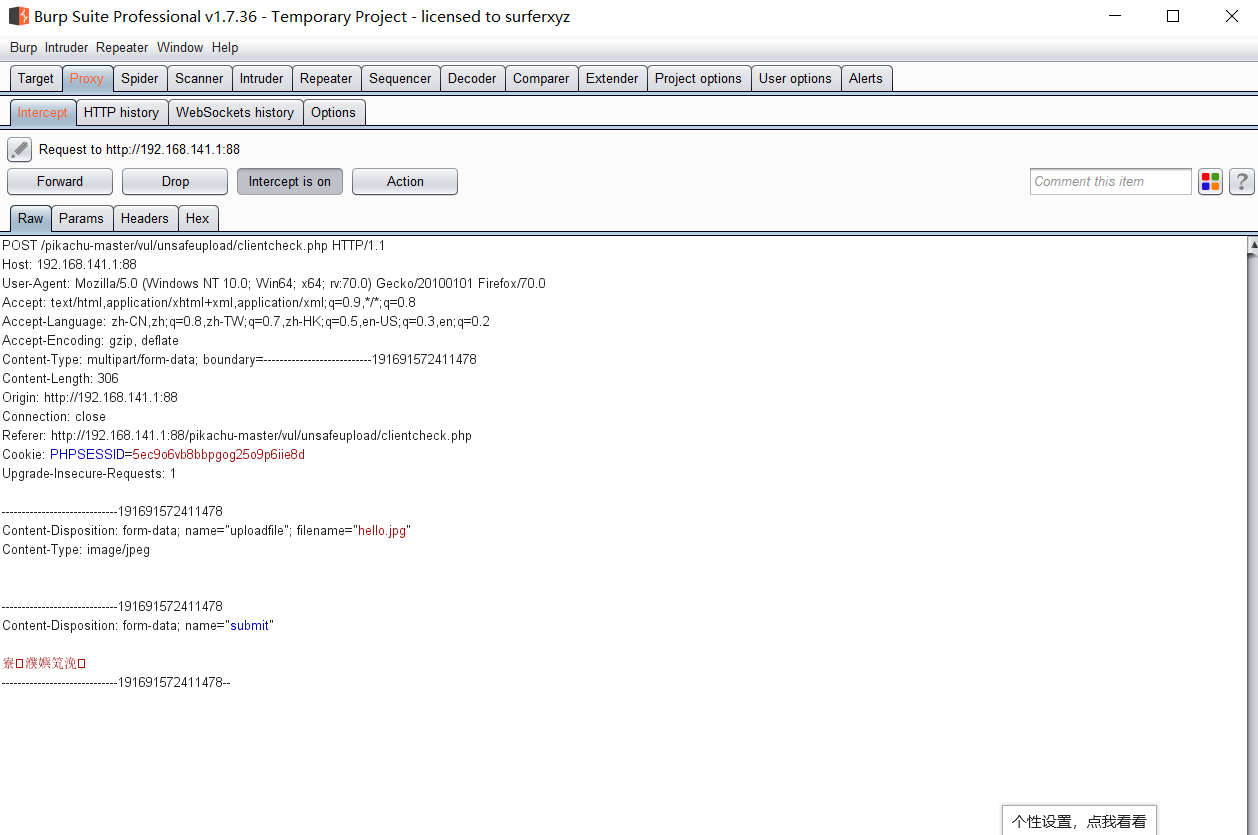
Task: Go to the Intruder tool tab
Action: tap(262, 78)
